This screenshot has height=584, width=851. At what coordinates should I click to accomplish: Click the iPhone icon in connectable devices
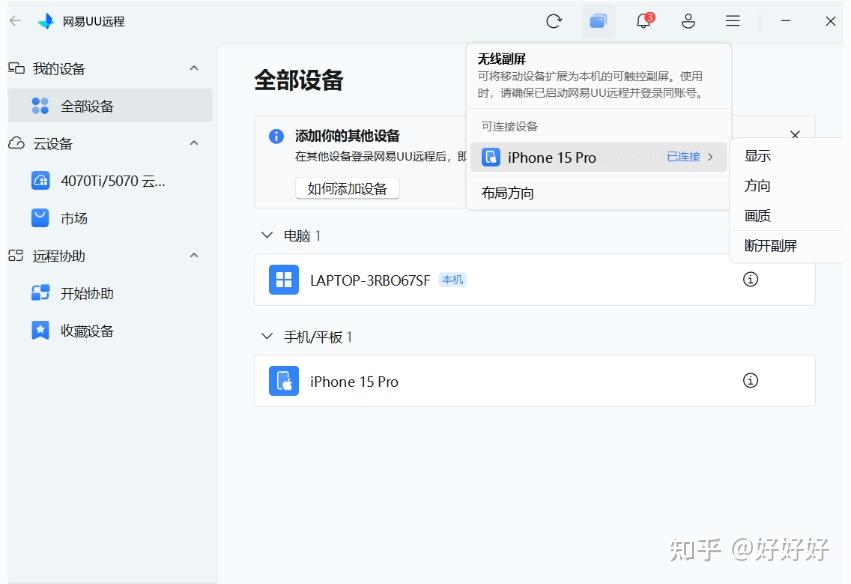click(491, 157)
